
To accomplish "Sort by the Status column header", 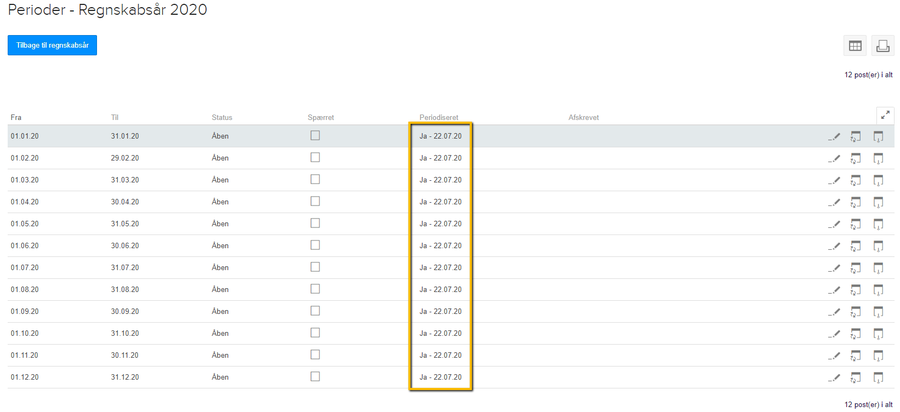I will 222,118.
